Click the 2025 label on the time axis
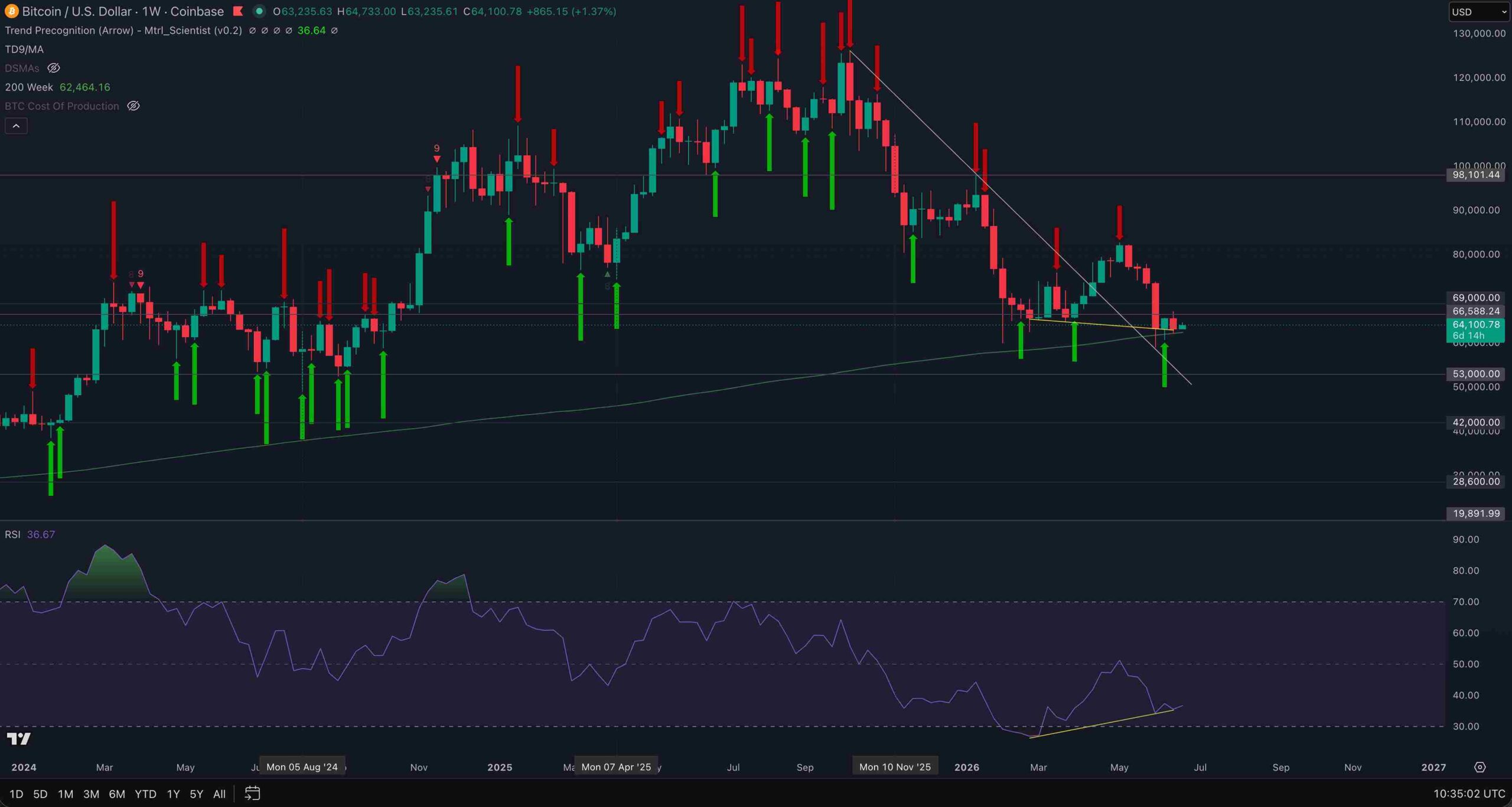Image resolution: width=1512 pixels, height=807 pixels. pyautogui.click(x=500, y=767)
